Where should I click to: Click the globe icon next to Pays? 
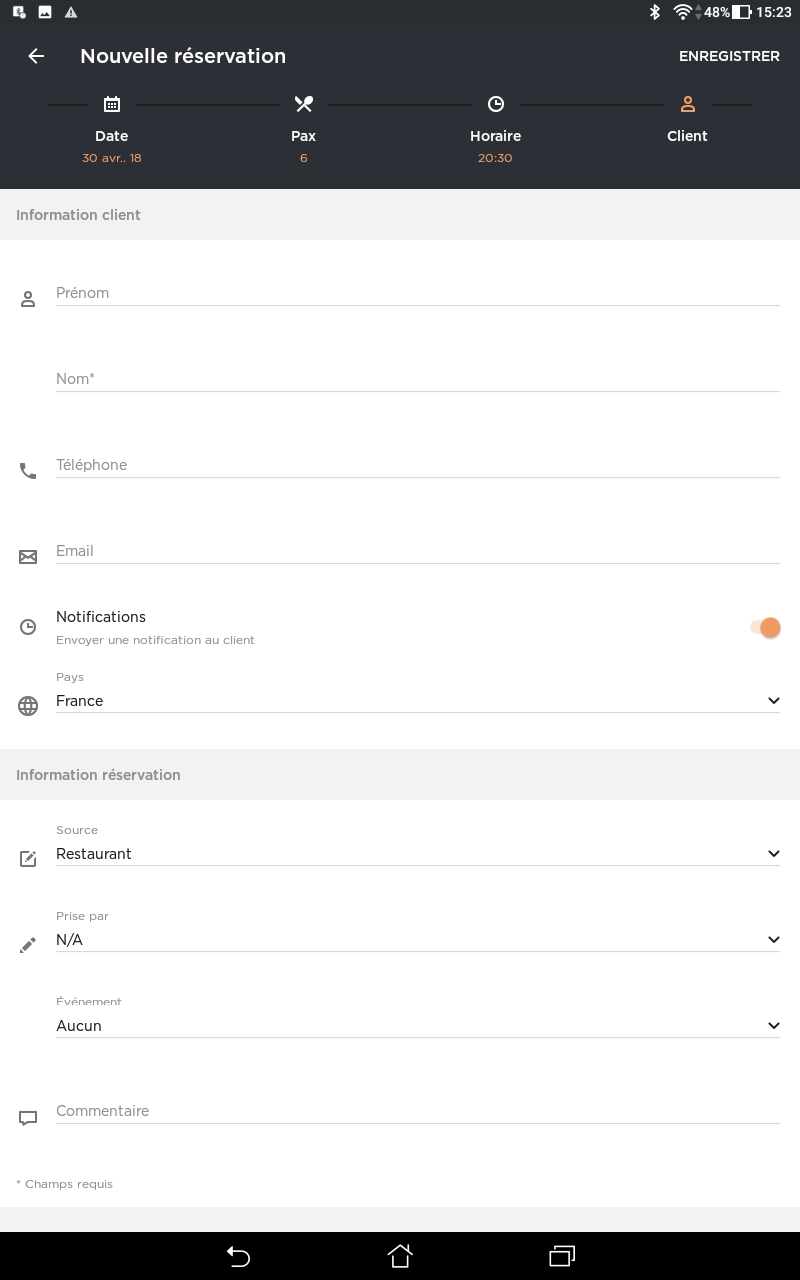click(x=28, y=706)
